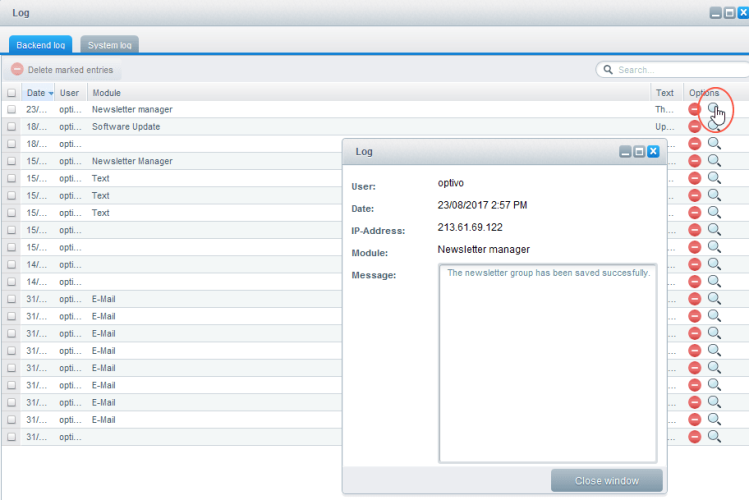Image resolution: width=749 pixels, height=500 pixels.
Task: Click magnifier icon for Newsletter Manager row
Action: (x=714, y=161)
